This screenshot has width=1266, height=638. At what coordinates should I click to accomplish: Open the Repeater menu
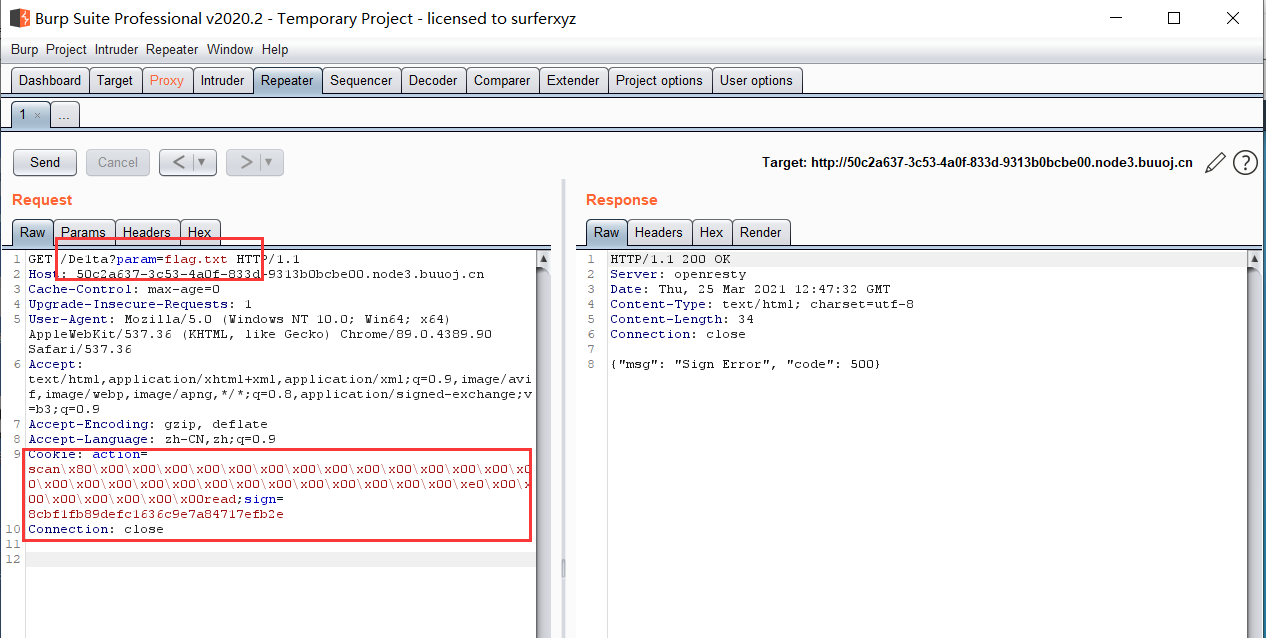point(172,49)
